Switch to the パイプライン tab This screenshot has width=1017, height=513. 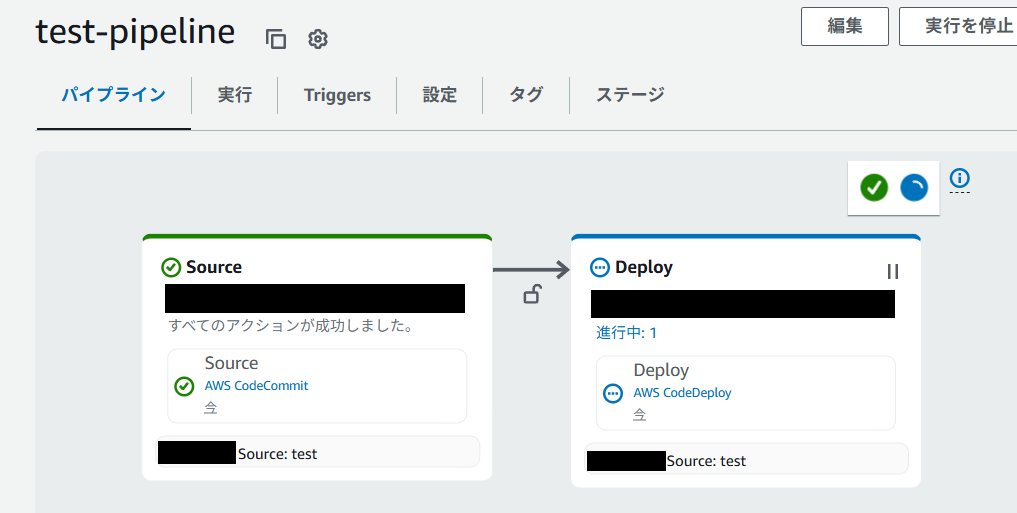(114, 95)
